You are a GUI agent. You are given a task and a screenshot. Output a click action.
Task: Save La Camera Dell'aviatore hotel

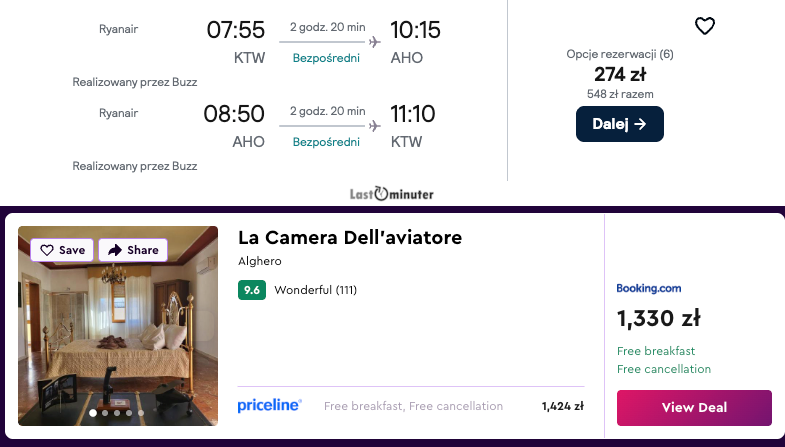tap(62, 250)
